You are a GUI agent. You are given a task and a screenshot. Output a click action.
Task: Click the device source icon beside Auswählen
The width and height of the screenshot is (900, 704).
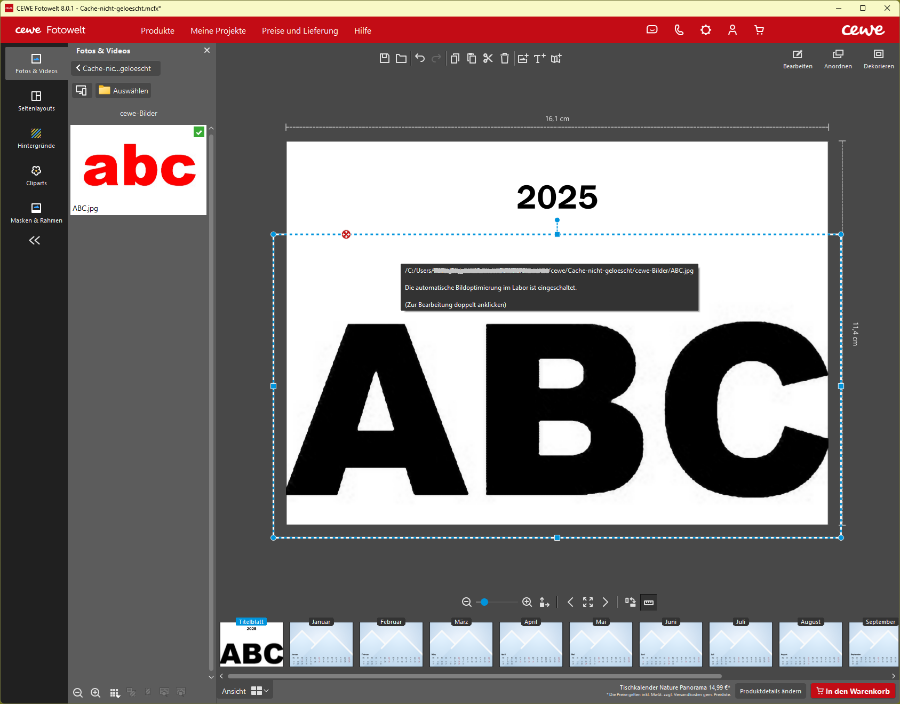click(82, 91)
